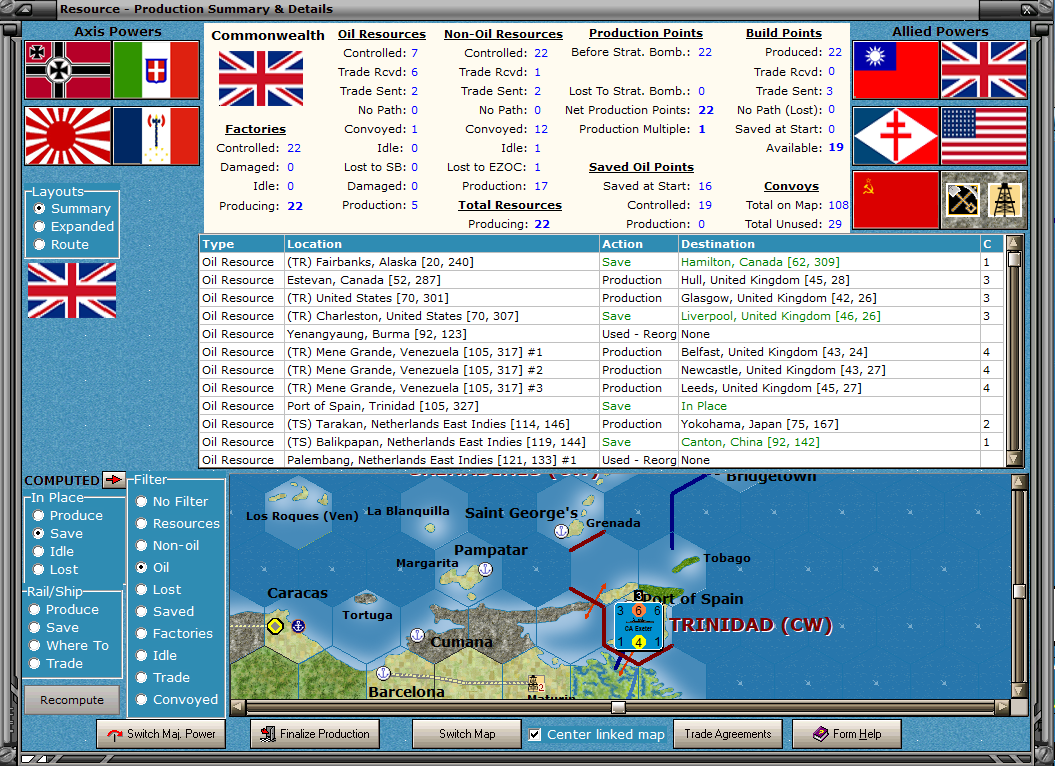Select Port of Spain, Trinidad row
This screenshot has width=1055, height=766.
602,406
